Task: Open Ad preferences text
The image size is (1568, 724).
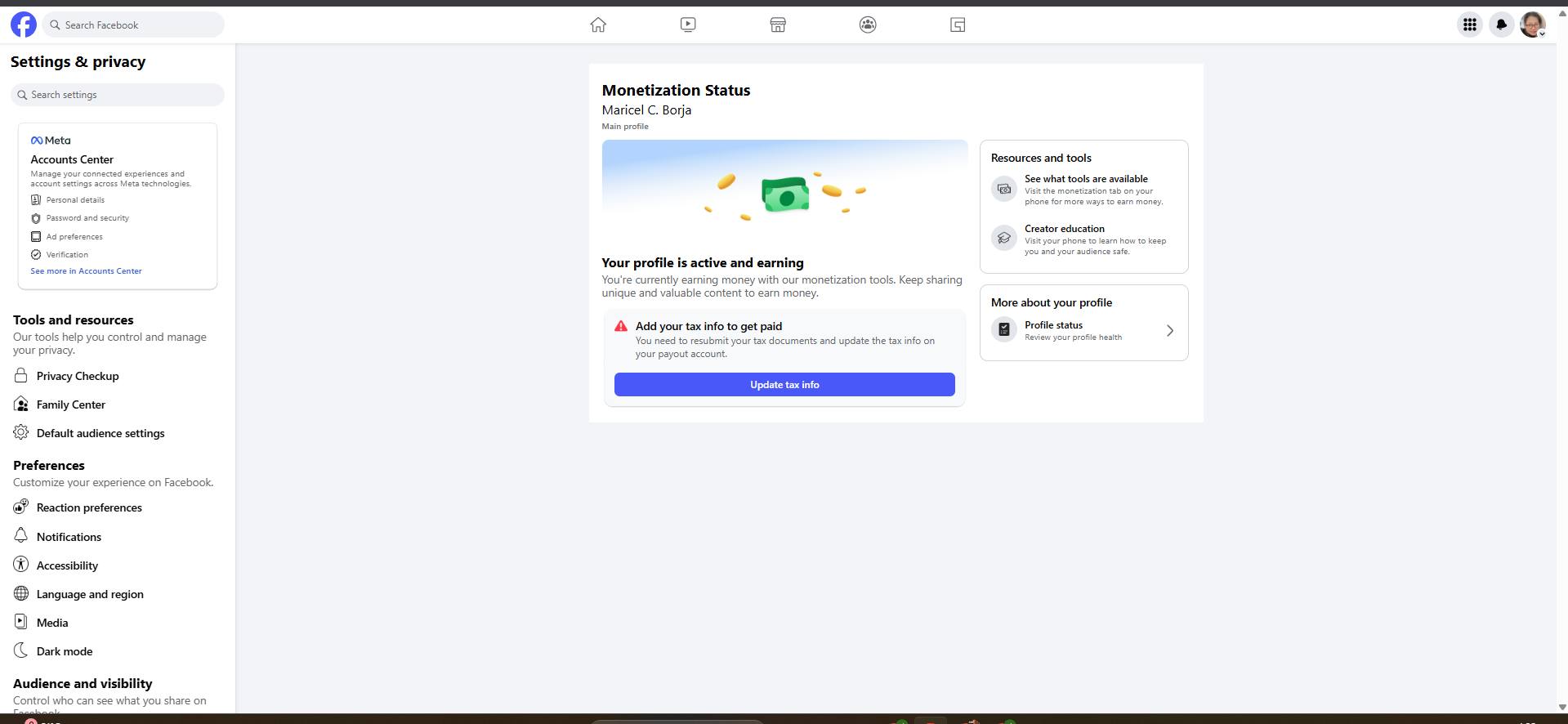Action: (x=74, y=237)
